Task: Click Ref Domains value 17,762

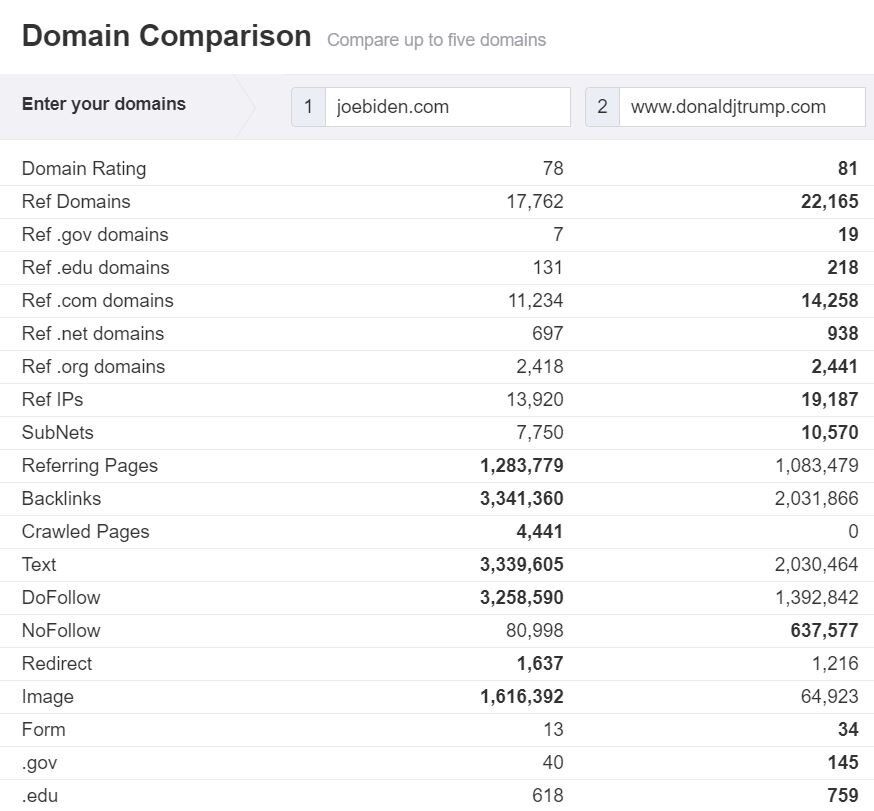Action: (535, 201)
